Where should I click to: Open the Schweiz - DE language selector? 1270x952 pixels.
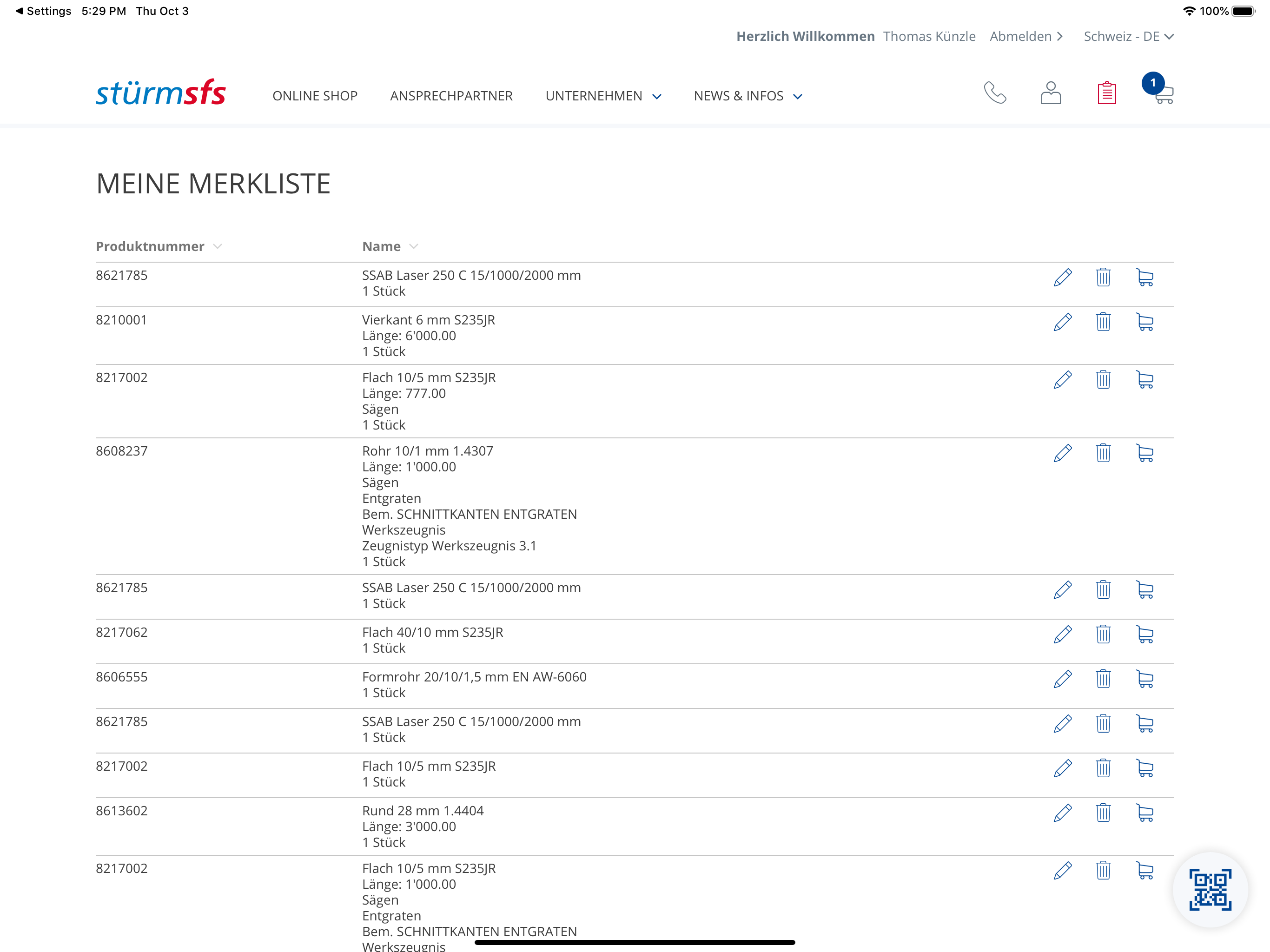pyautogui.click(x=1129, y=36)
